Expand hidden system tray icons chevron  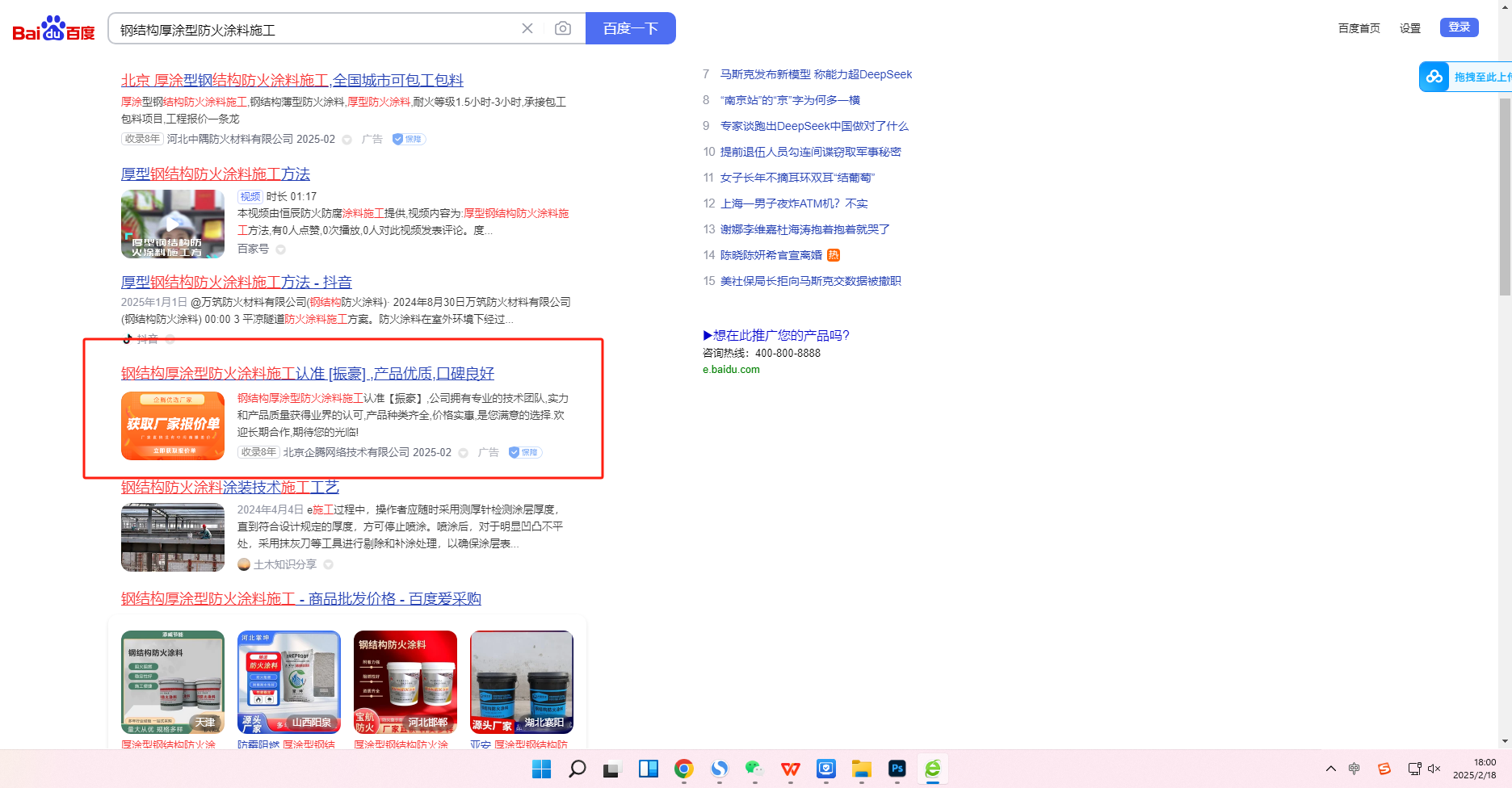pos(1331,769)
